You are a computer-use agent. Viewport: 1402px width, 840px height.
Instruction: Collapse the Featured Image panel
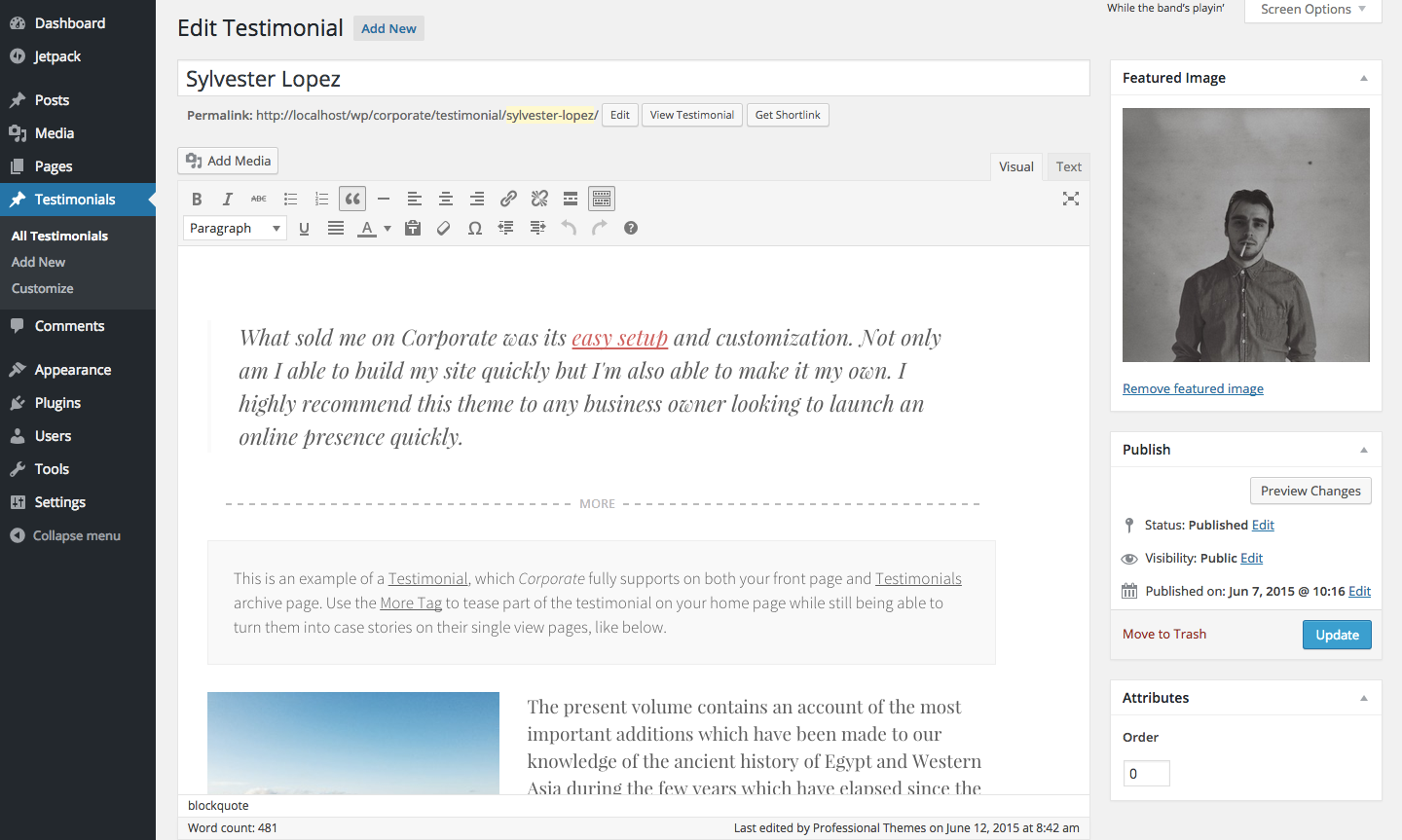(1363, 78)
